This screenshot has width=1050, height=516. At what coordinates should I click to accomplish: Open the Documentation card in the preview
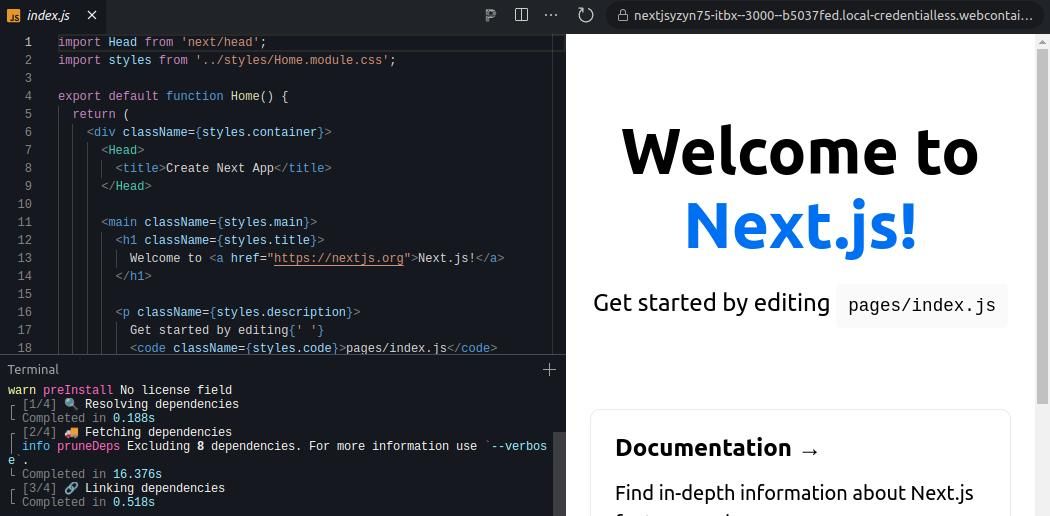800,462
